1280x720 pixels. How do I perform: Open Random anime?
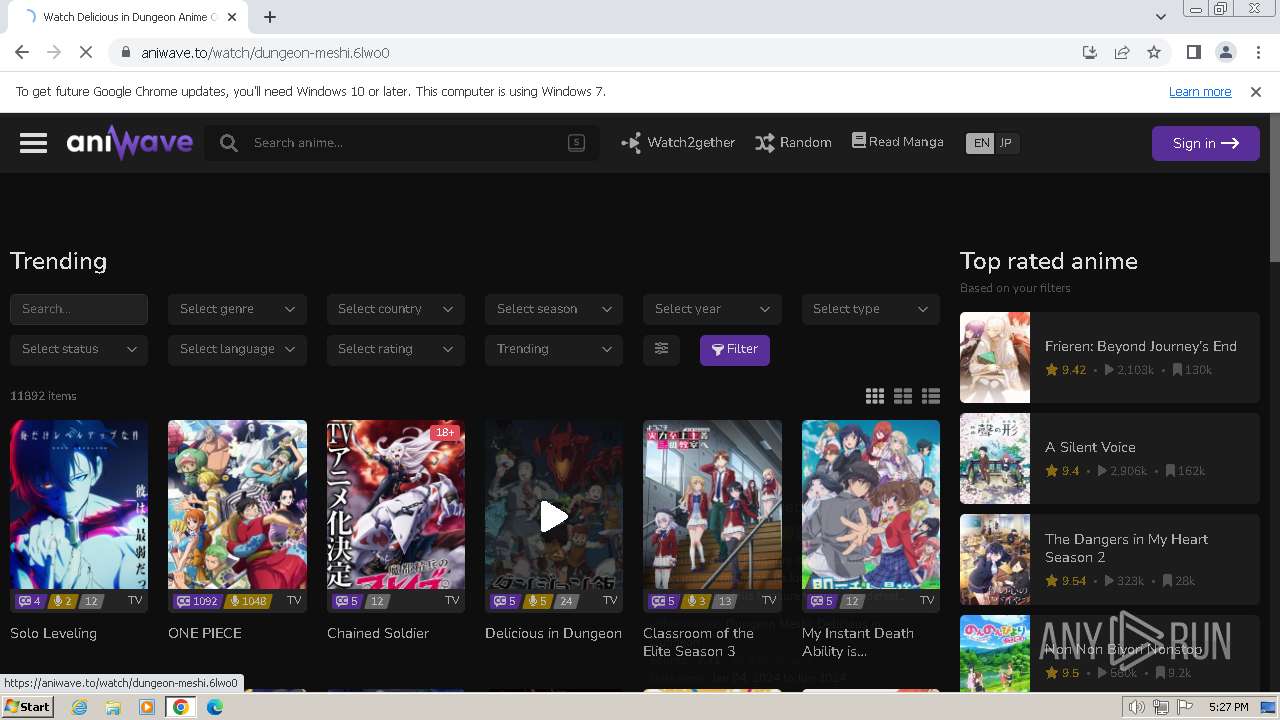[x=793, y=143]
